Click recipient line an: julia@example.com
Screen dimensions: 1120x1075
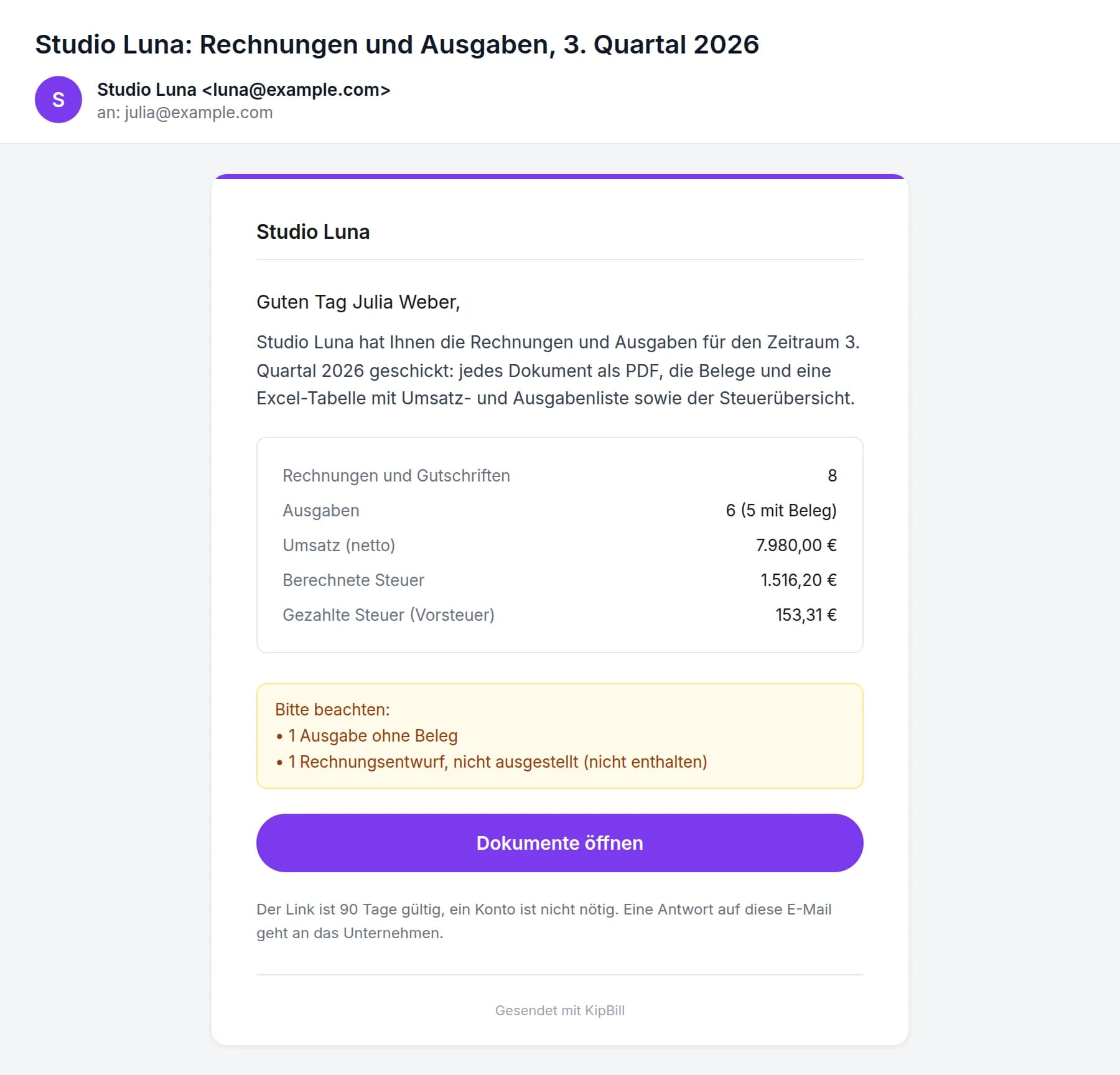(x=185, y=113)
